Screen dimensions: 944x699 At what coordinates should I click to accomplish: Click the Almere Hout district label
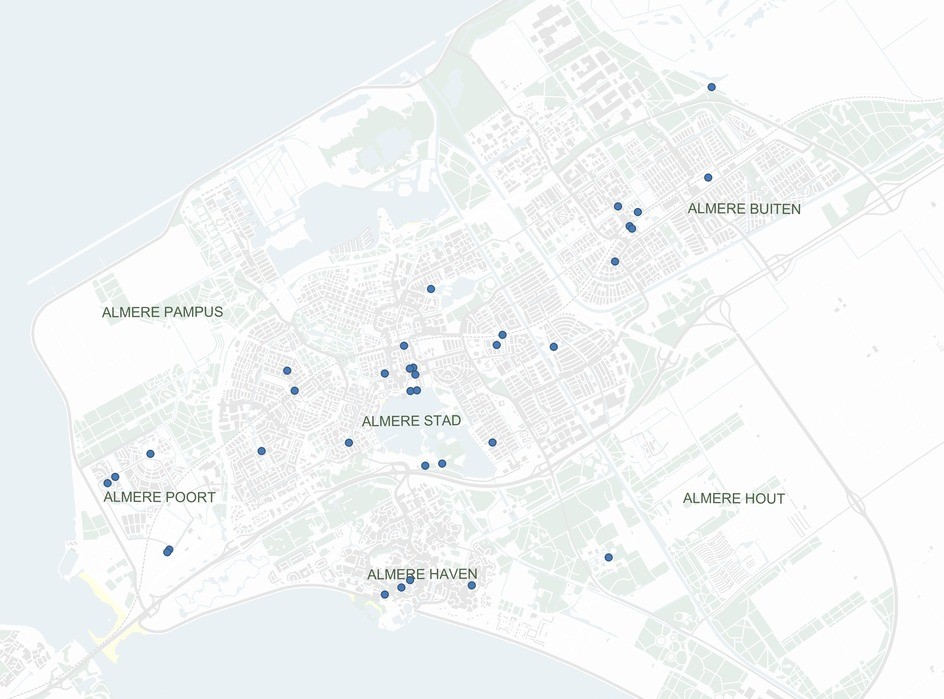(x=733, y=499)
